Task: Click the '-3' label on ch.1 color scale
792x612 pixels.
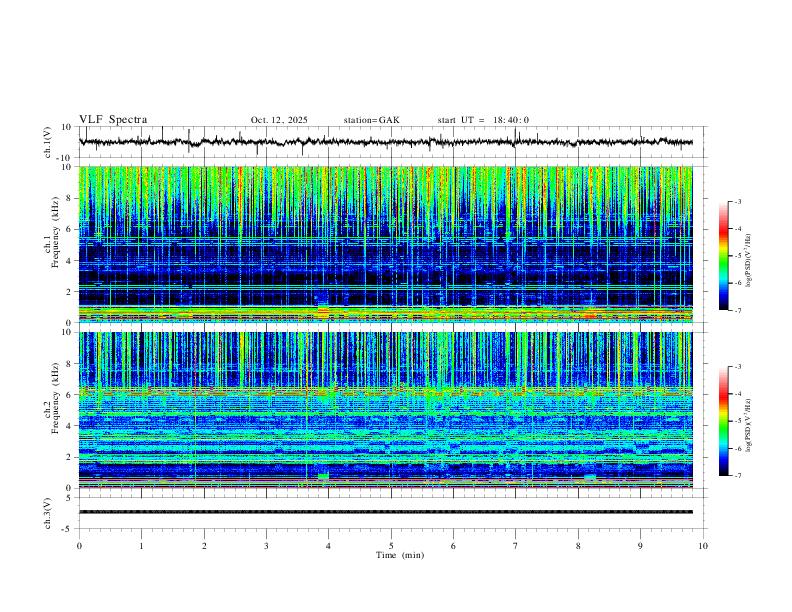Action: coord(738,201)
